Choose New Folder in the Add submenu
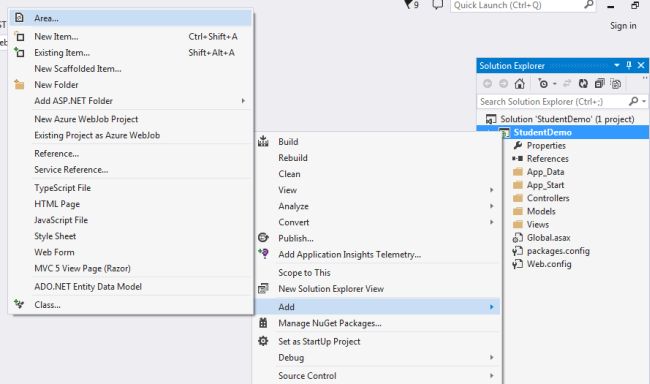This screenshot has height=384, width=650. [130, 85]
